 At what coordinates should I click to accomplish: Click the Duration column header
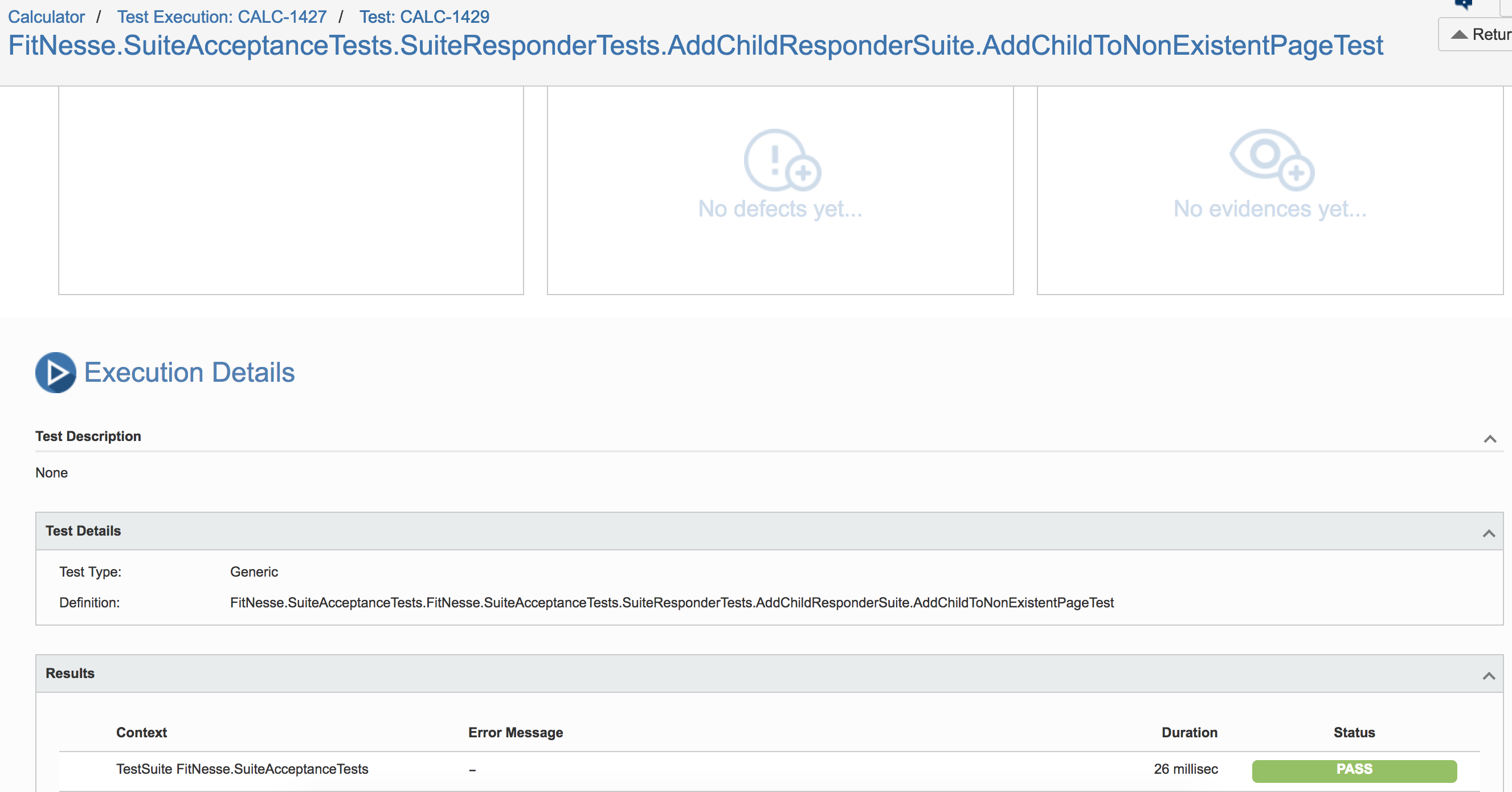(x=1189, y=732)
